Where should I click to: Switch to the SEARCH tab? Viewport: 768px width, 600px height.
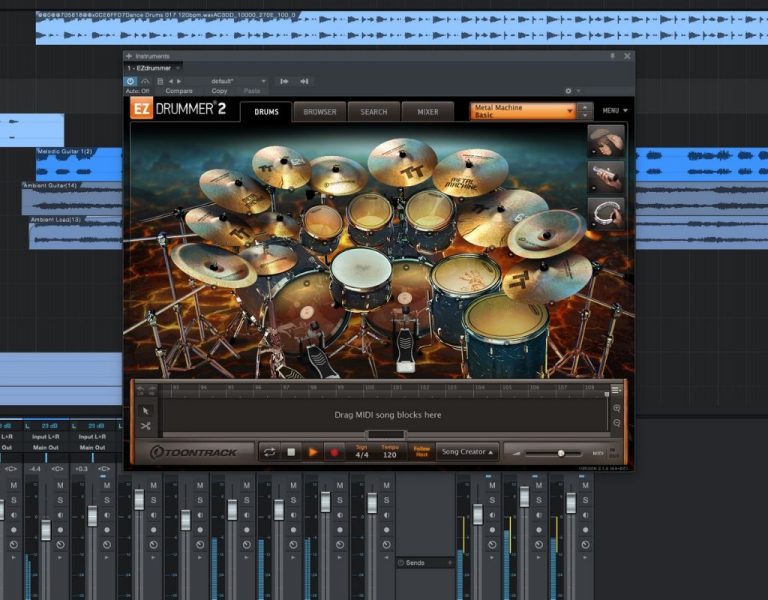[374, 112]
